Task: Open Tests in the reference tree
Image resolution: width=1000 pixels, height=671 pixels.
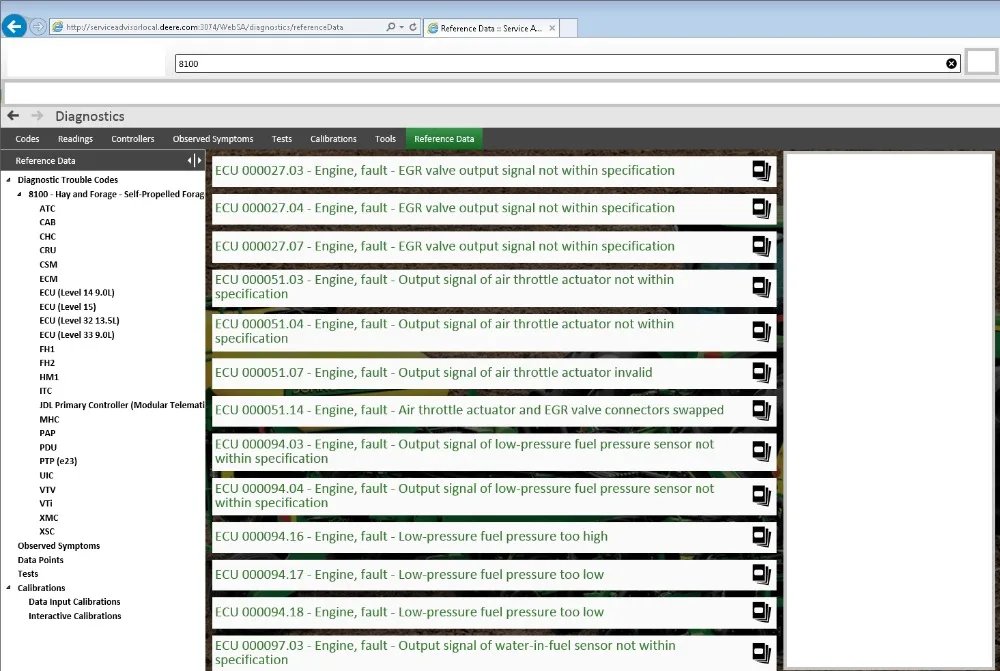Action: click(x=28, y=574)
